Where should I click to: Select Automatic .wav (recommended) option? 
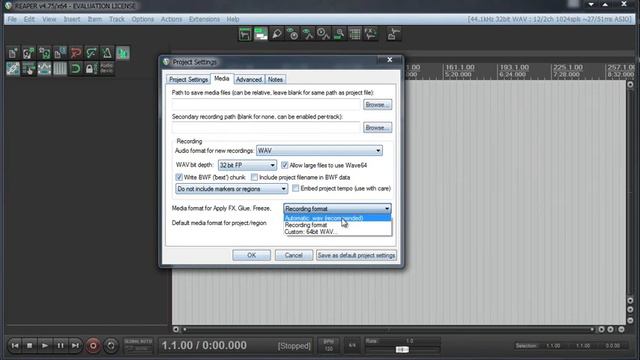(x=337, y=218)
